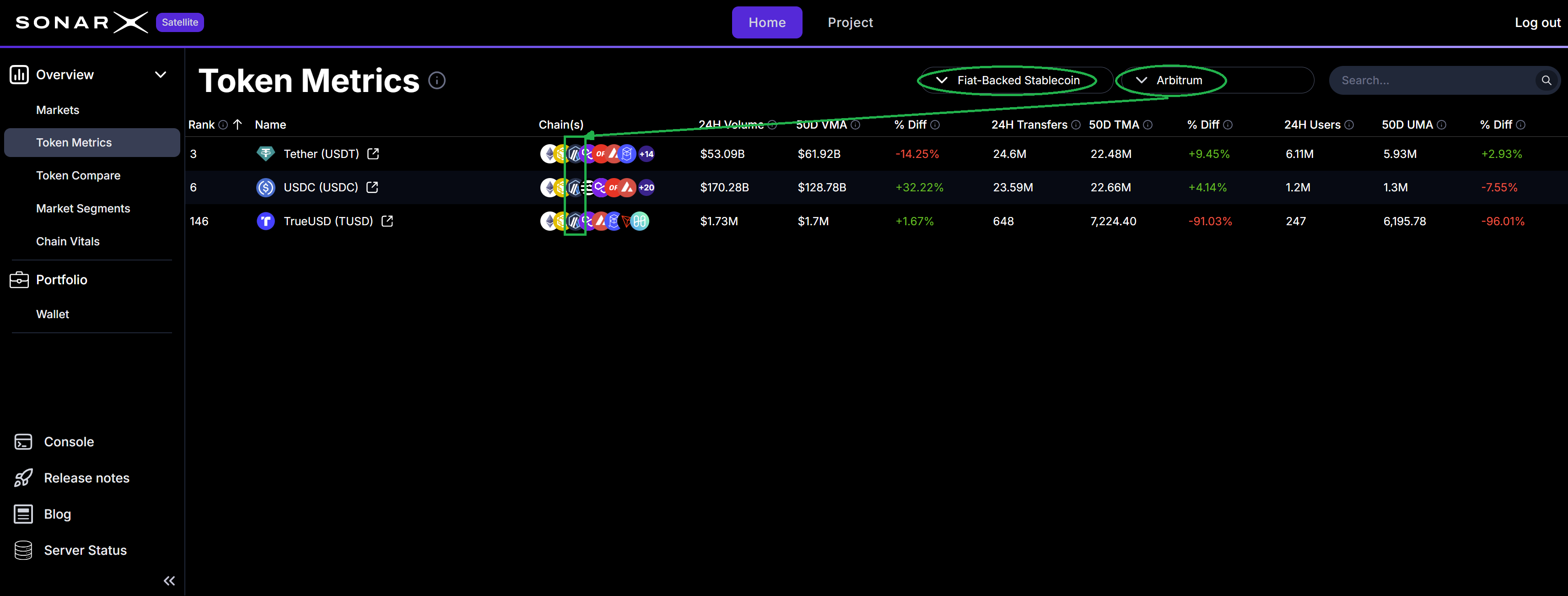
Task: Click the Log out button
Action: pyautogui.click(x=1537, y=22)
